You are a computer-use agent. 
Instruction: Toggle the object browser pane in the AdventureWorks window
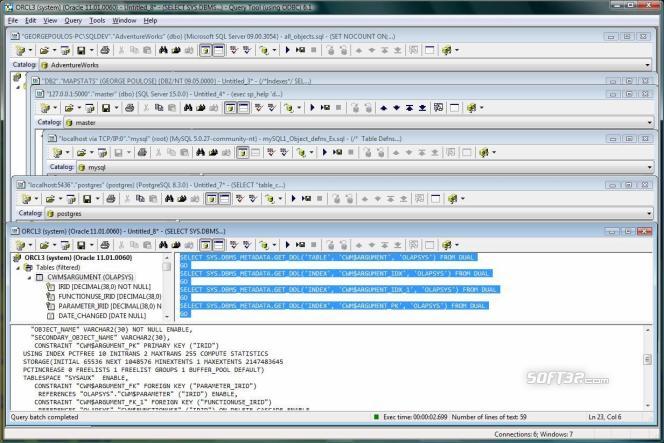click(205, 50)
